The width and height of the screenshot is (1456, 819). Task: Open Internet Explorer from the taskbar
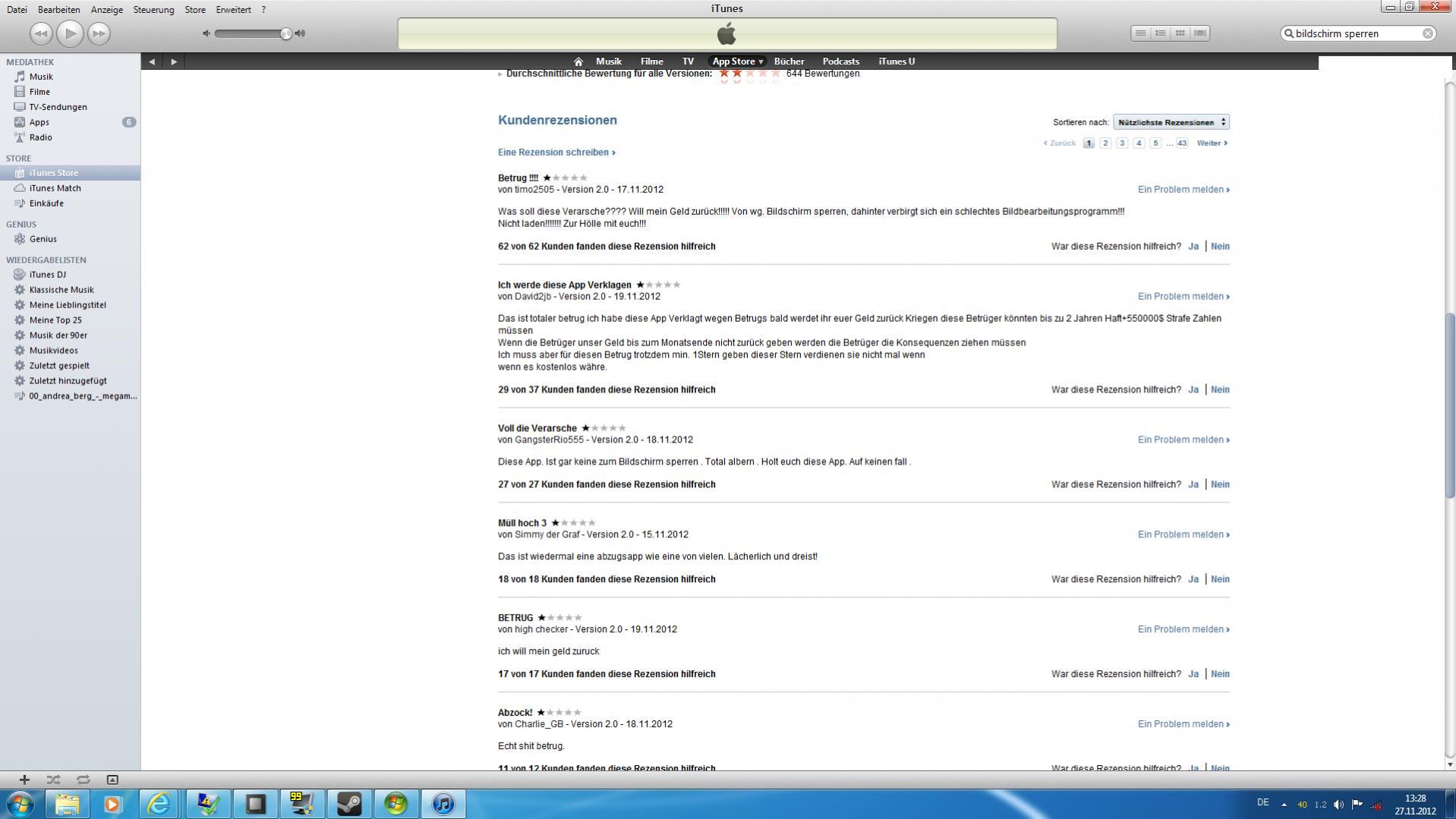tap(159, 804)
